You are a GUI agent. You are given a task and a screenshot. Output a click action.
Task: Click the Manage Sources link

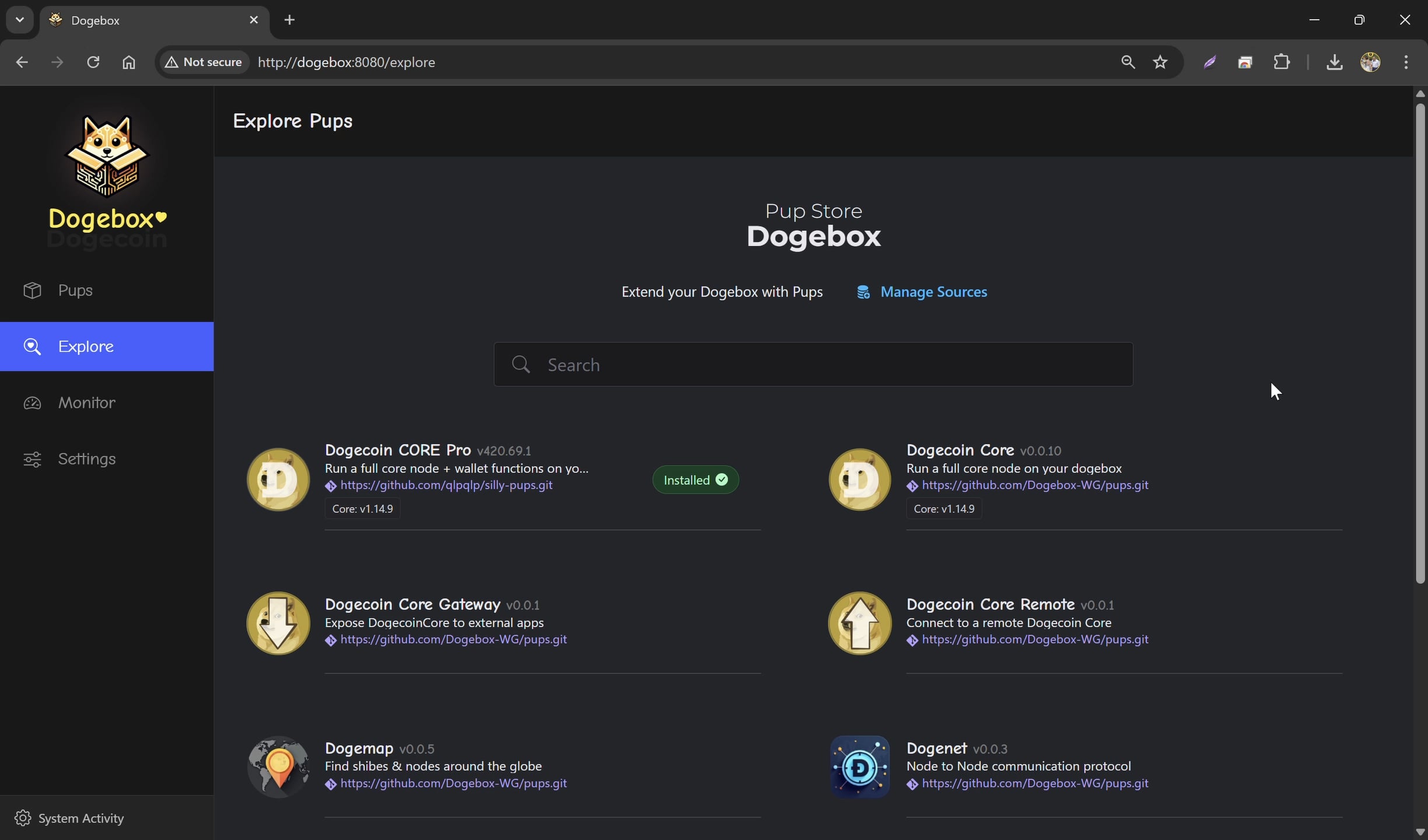tap(933, 292)
